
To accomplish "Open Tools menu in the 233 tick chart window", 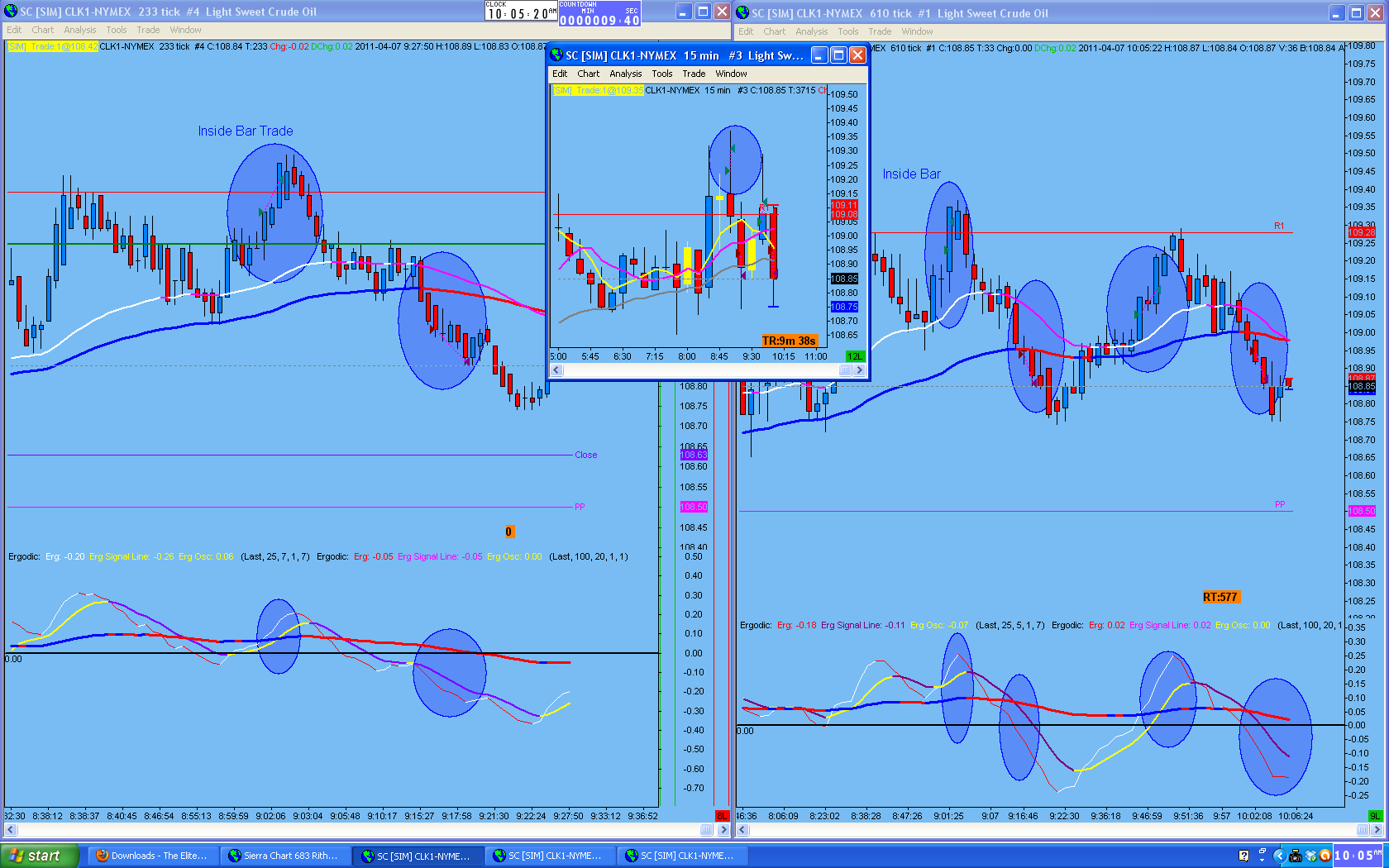I will 117,30.
